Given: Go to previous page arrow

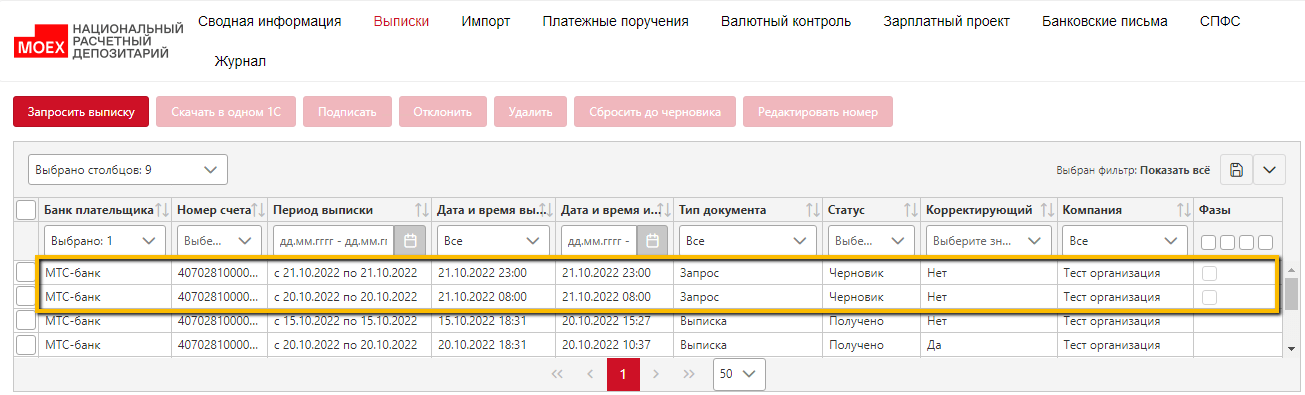Looking at the screenshot, I should tap(590, 374).
